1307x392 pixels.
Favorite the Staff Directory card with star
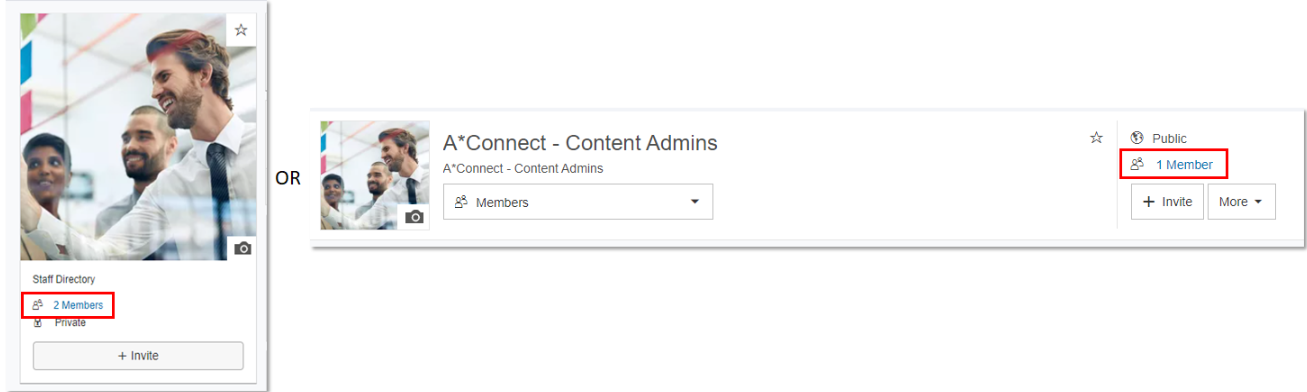241,30
